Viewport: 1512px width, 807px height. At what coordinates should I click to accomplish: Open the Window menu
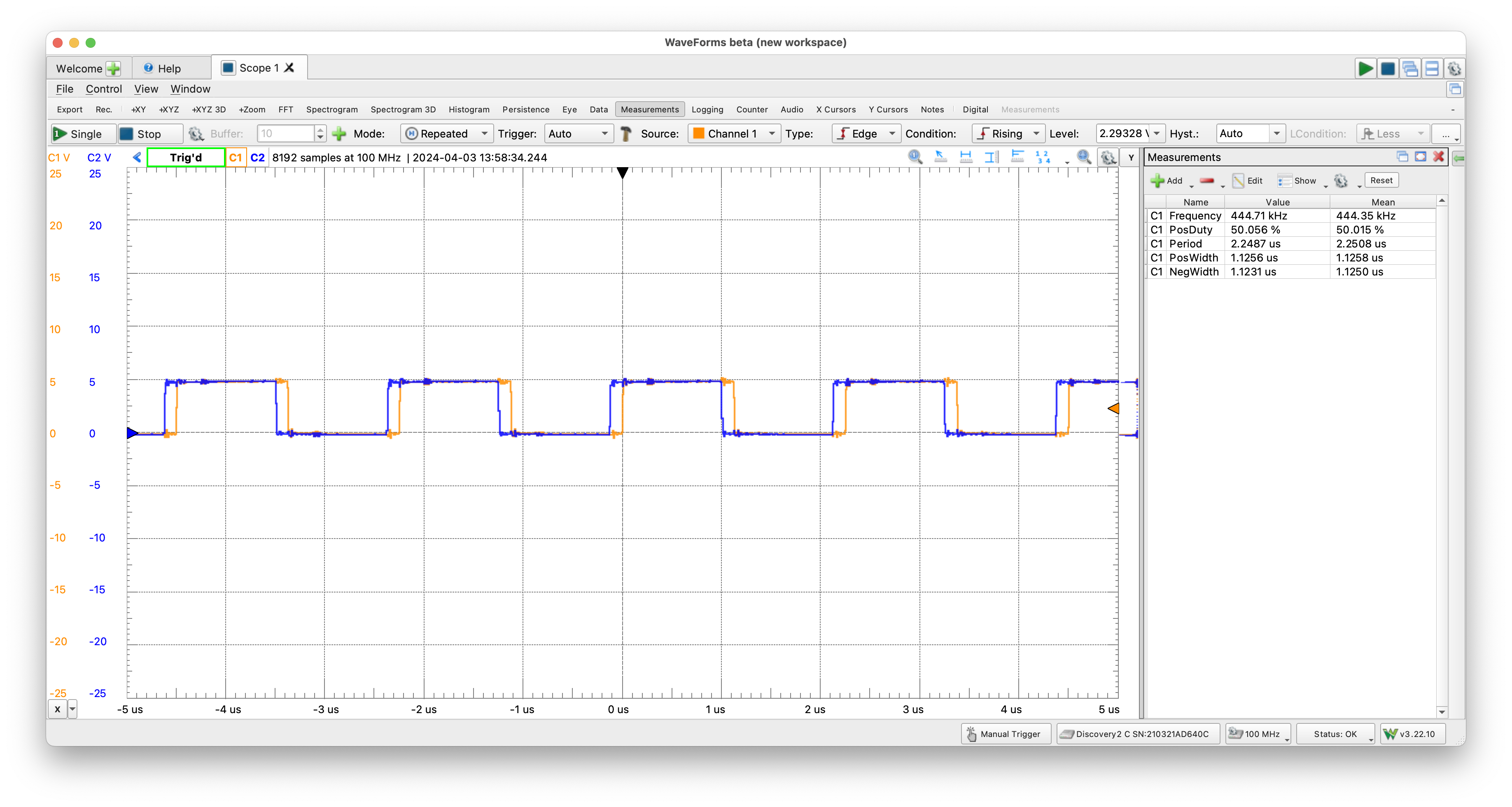[190, 89]
